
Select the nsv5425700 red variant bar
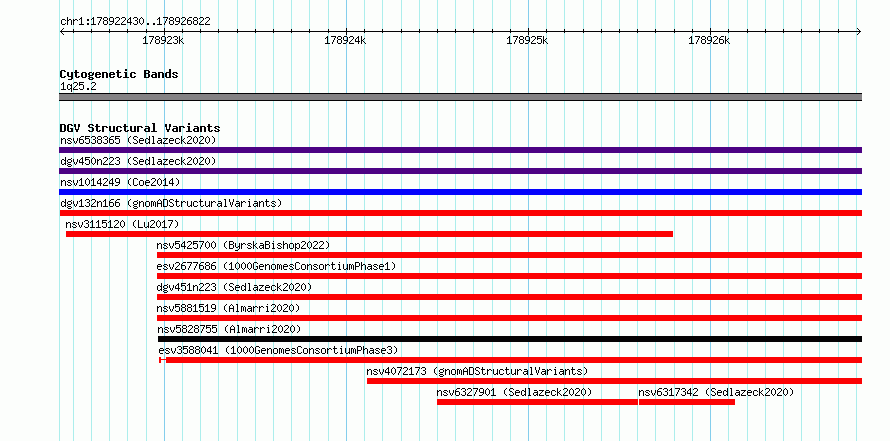tap(510, 255)
